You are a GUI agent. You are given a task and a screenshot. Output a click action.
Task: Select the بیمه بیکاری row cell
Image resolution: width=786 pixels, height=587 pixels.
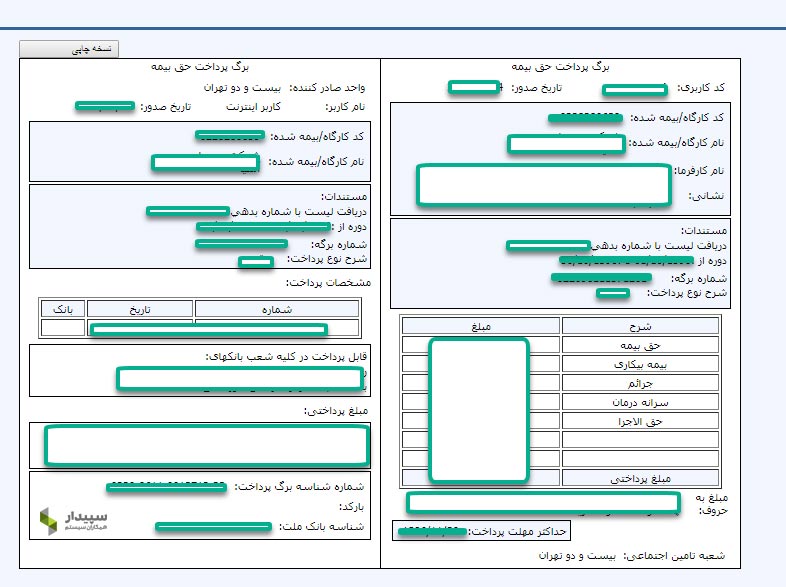pyautogui.click(x=640, y=364)
